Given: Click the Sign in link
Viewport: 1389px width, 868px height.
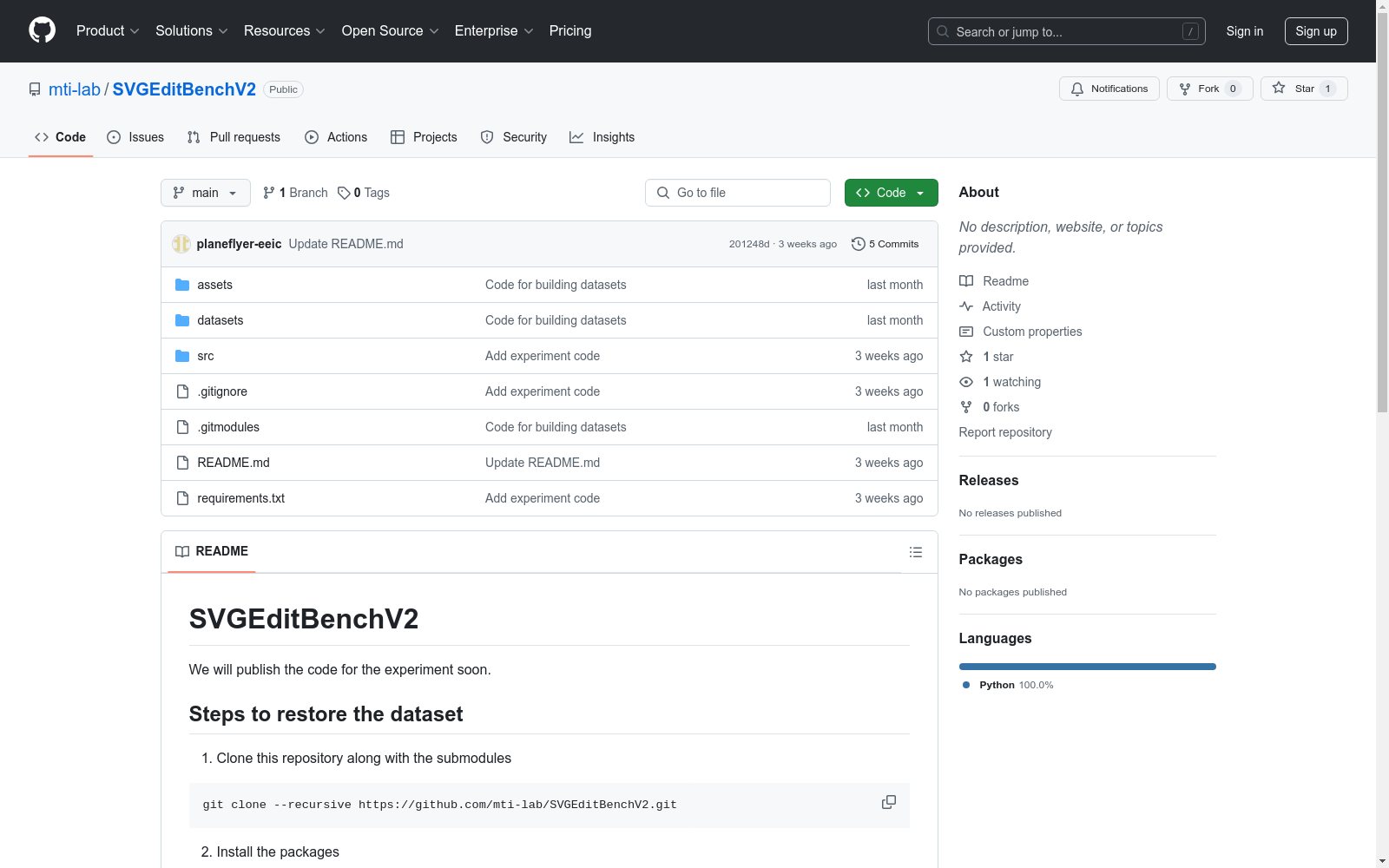Looking at the screenshot, I should pyautogui.click(x=1245, y=31).
